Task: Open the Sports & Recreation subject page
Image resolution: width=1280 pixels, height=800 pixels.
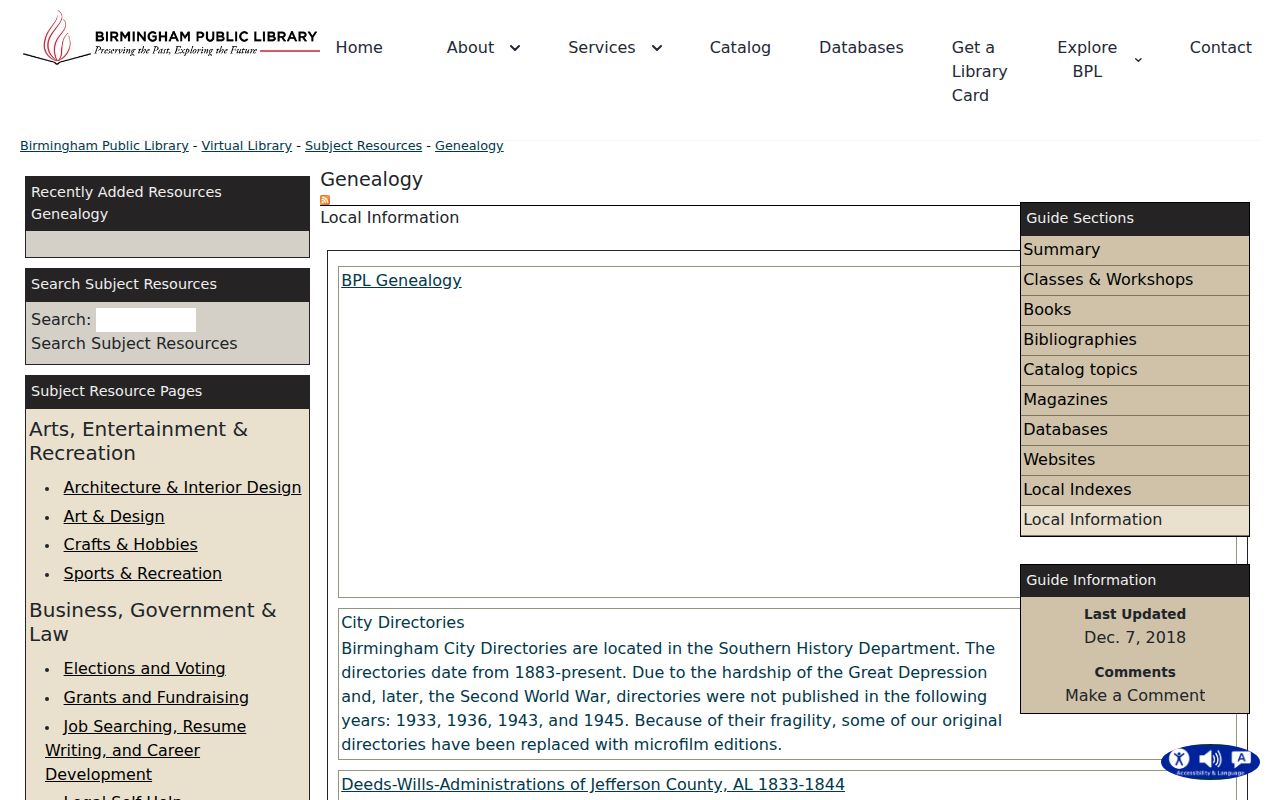Action: (x=143, y=573)
